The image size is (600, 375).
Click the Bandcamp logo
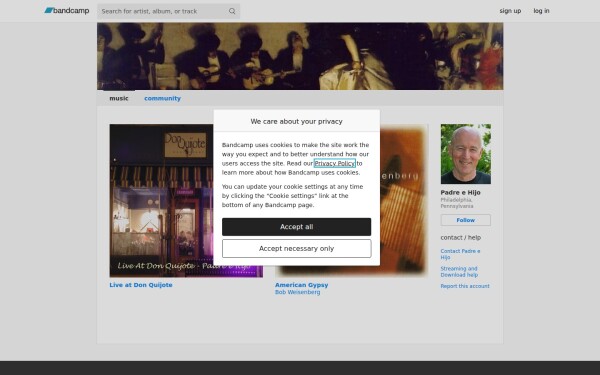pyautogui.click(x=67, y=11)
